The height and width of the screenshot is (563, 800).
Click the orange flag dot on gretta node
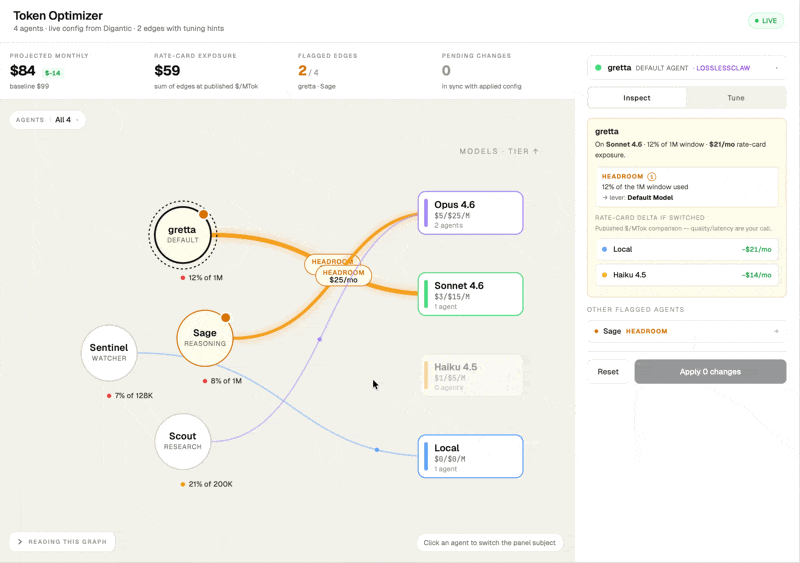(x=203, y=214)
